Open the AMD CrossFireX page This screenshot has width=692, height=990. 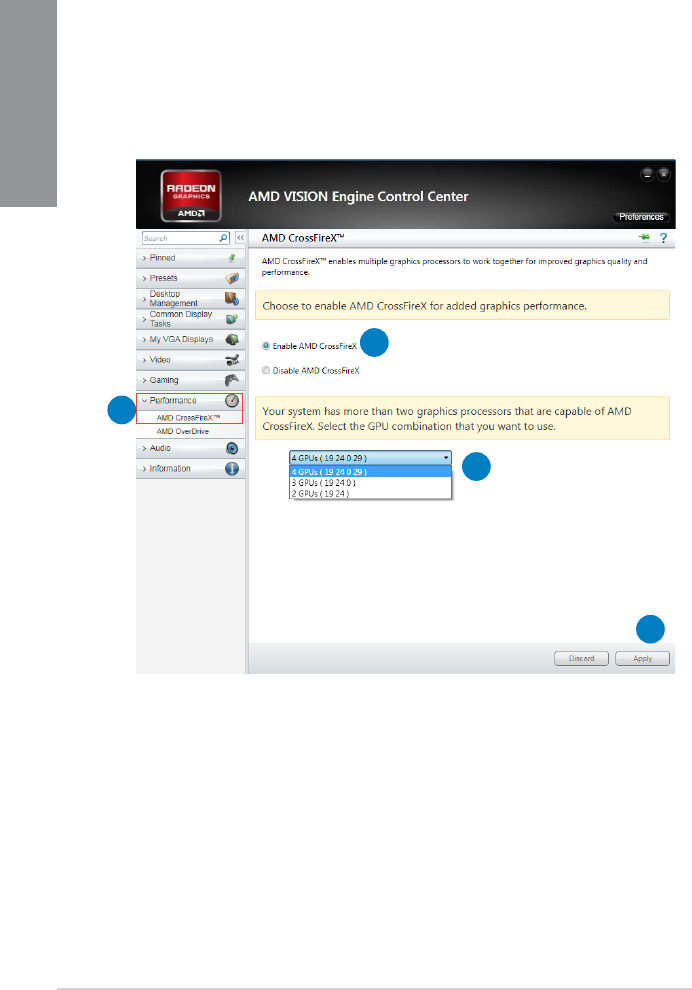[x=188, y=418]
